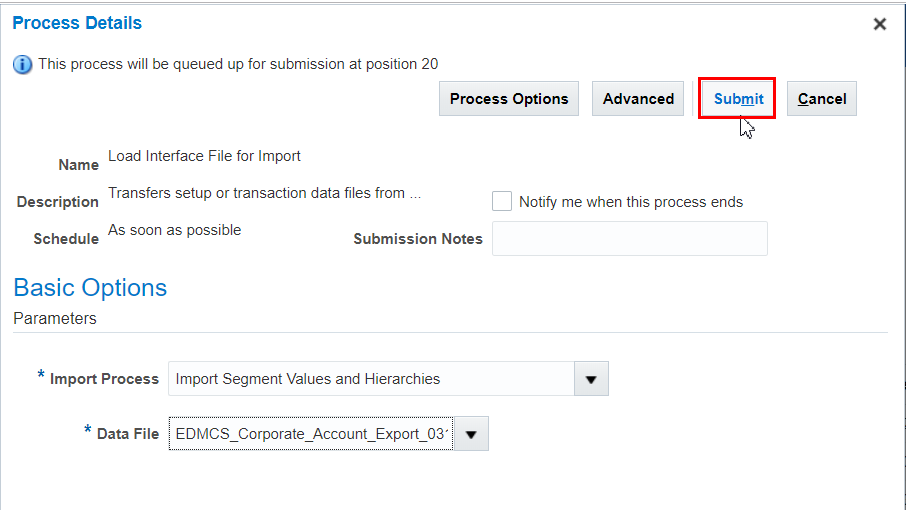Click the Submit button
906x510 pixels.
[738, 99]
